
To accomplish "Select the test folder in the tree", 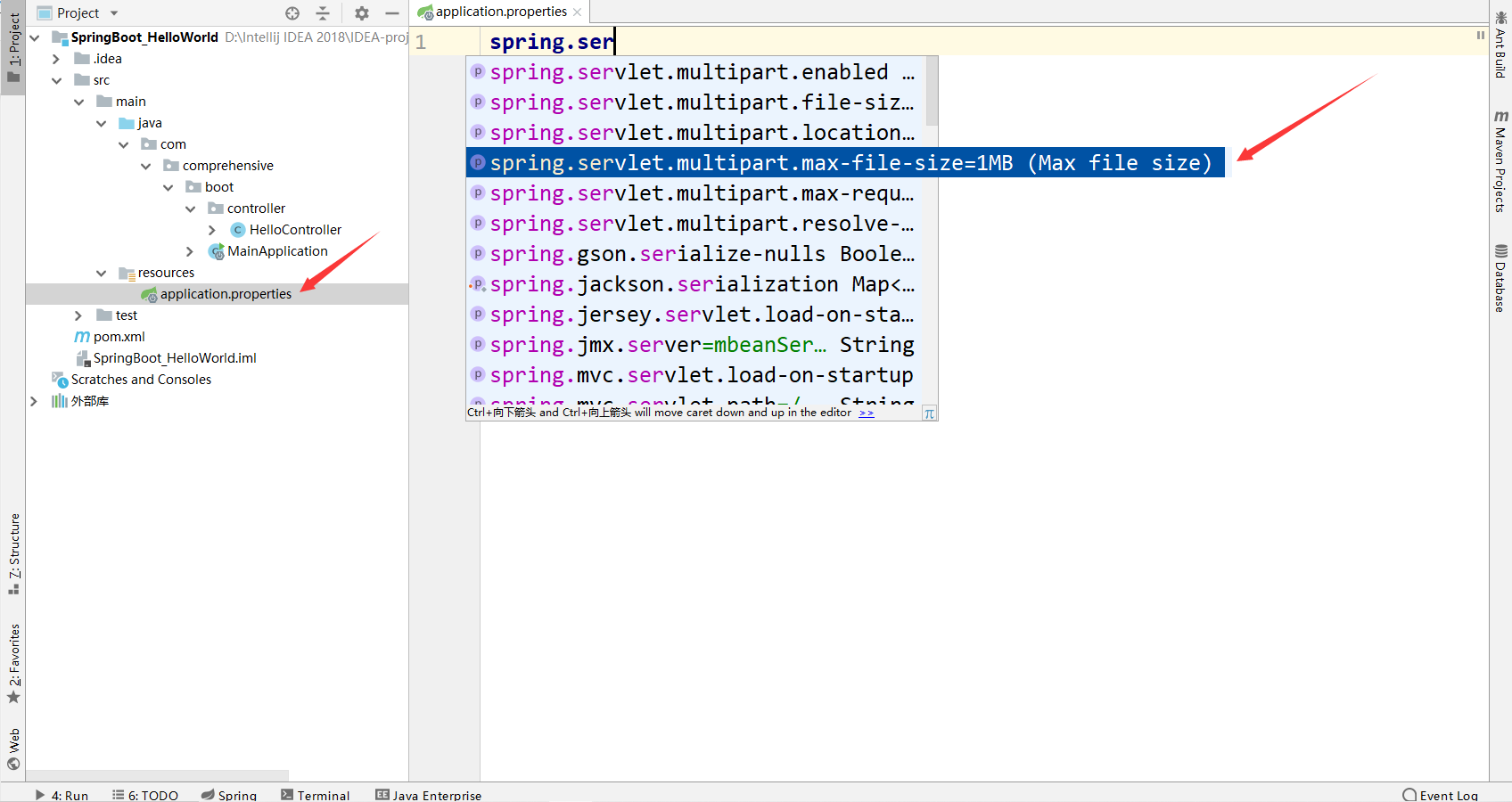I will pos(127,315).
